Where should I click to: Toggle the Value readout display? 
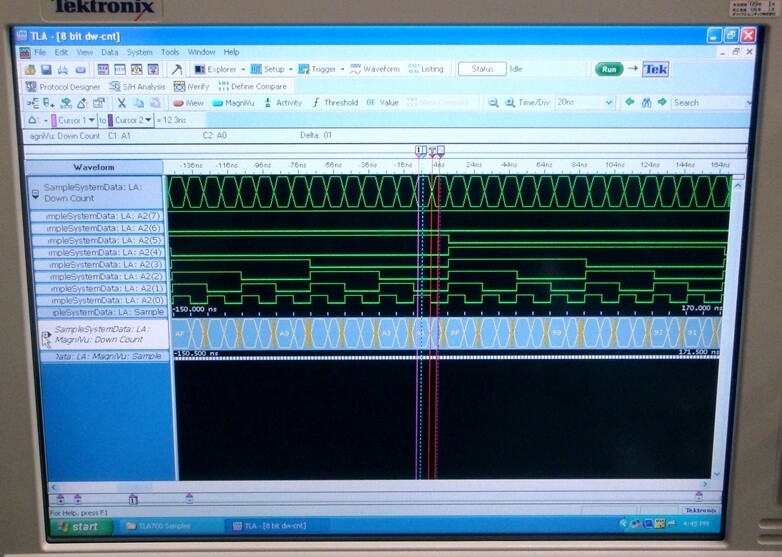(x=383, y=103)
